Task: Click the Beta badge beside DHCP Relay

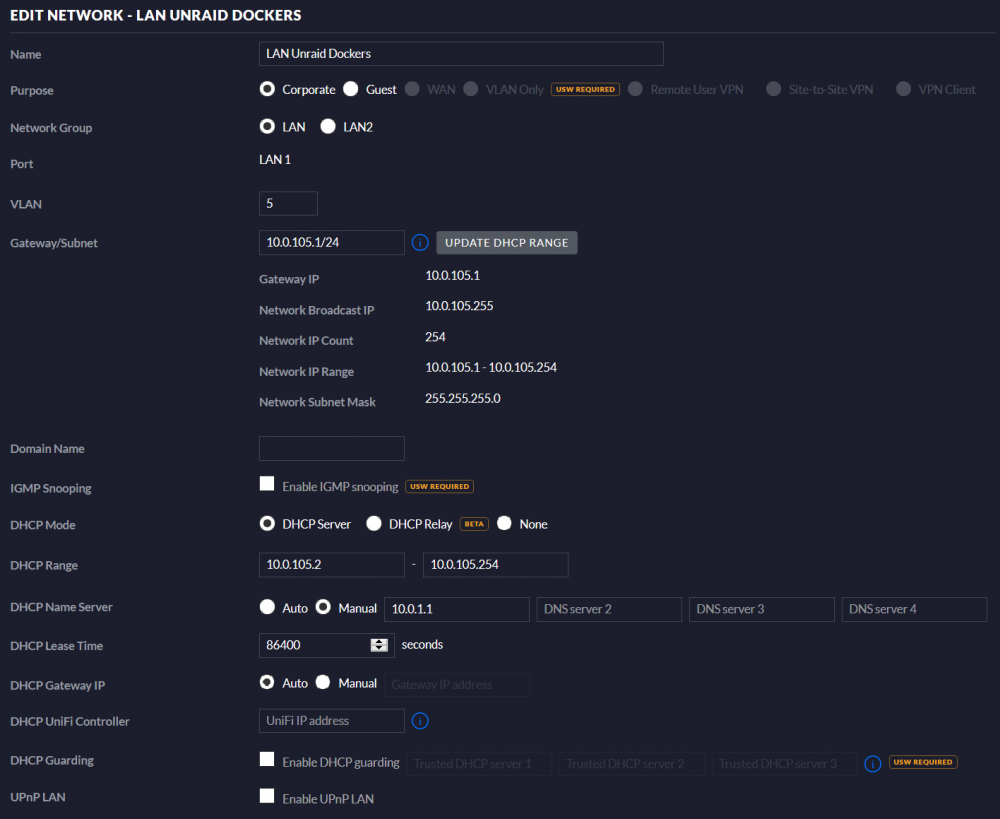Action: (x=474, y=524)
